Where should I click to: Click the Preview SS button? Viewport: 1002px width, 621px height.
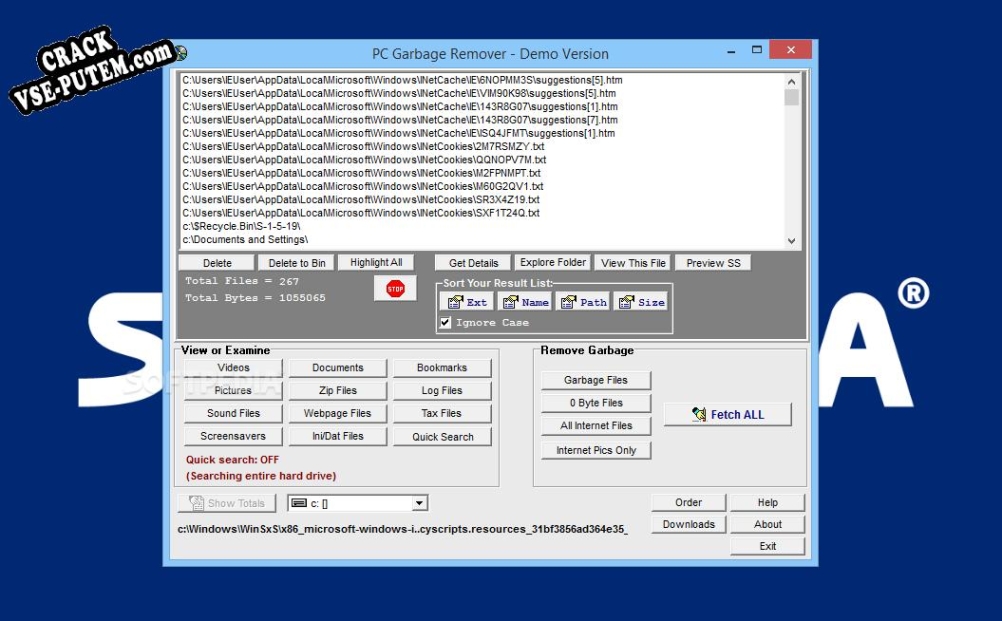[712, 262]
